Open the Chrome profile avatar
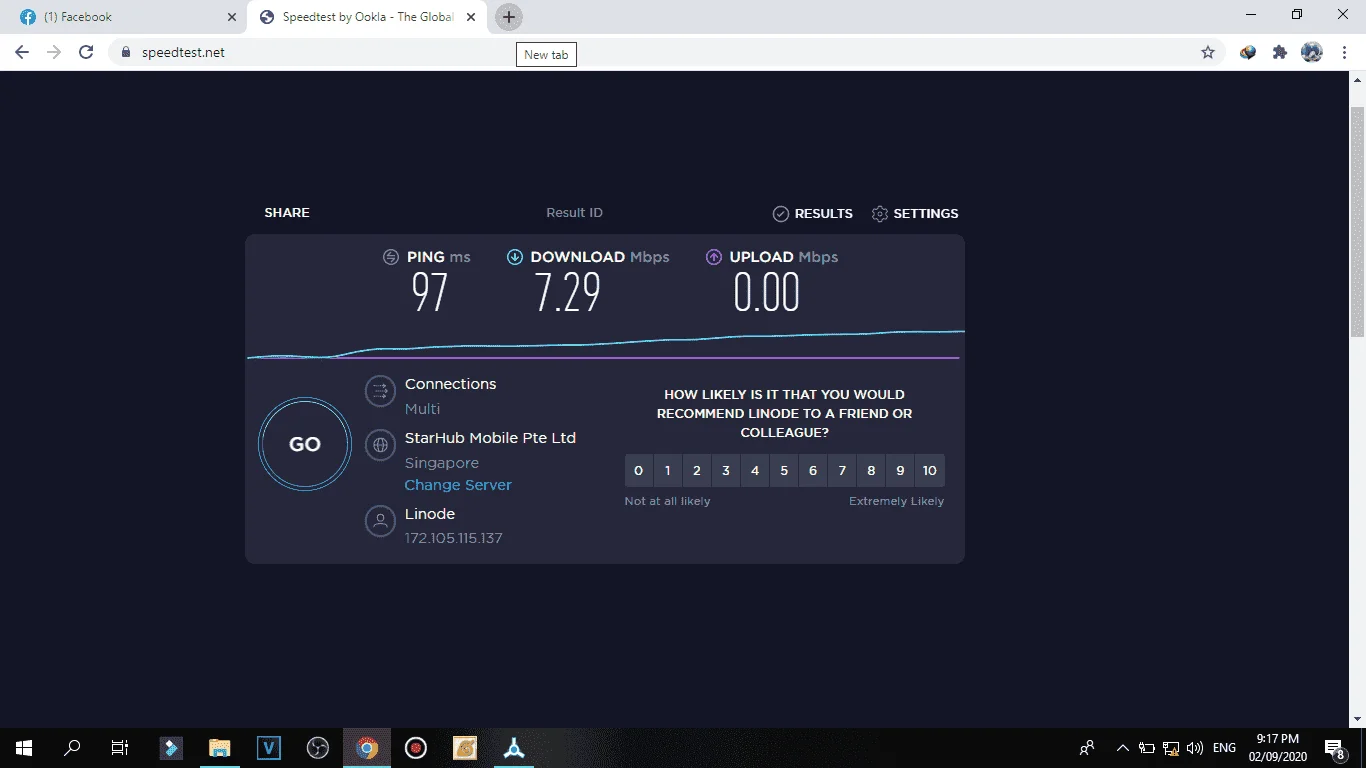This screenshot has width=1366, height=768. [x=1312, y=52]
